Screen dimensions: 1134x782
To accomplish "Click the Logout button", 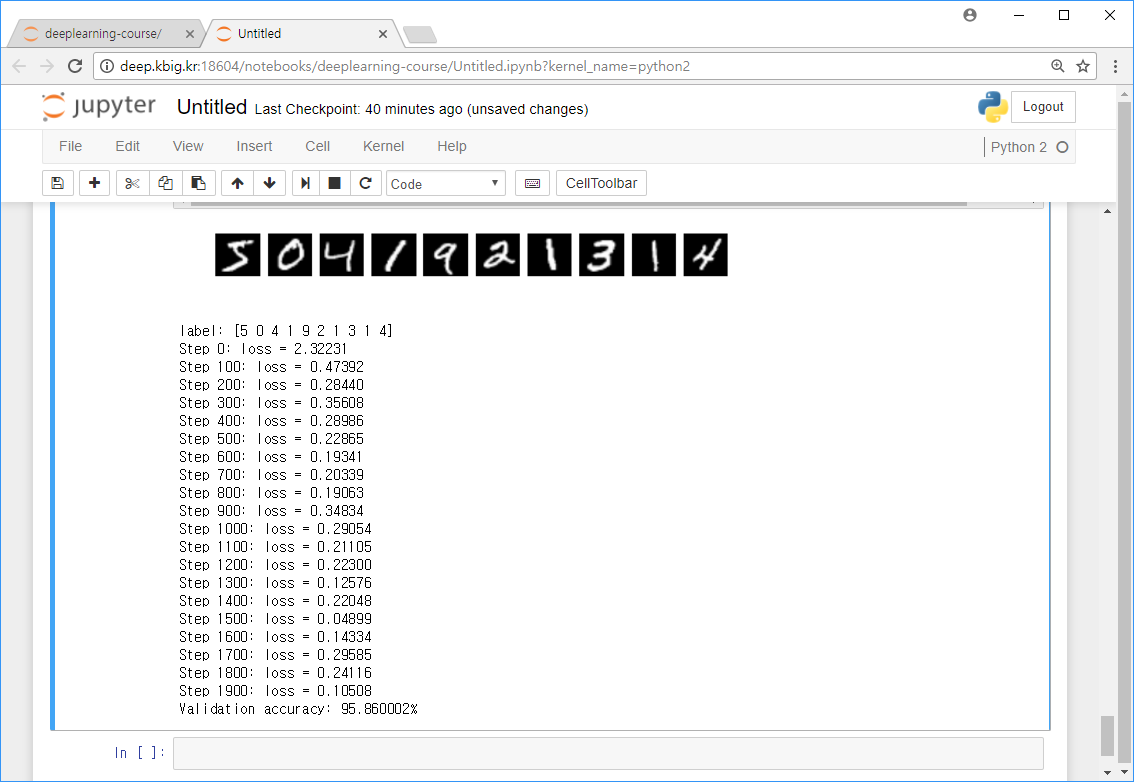I will click(x=1043, y=107).
